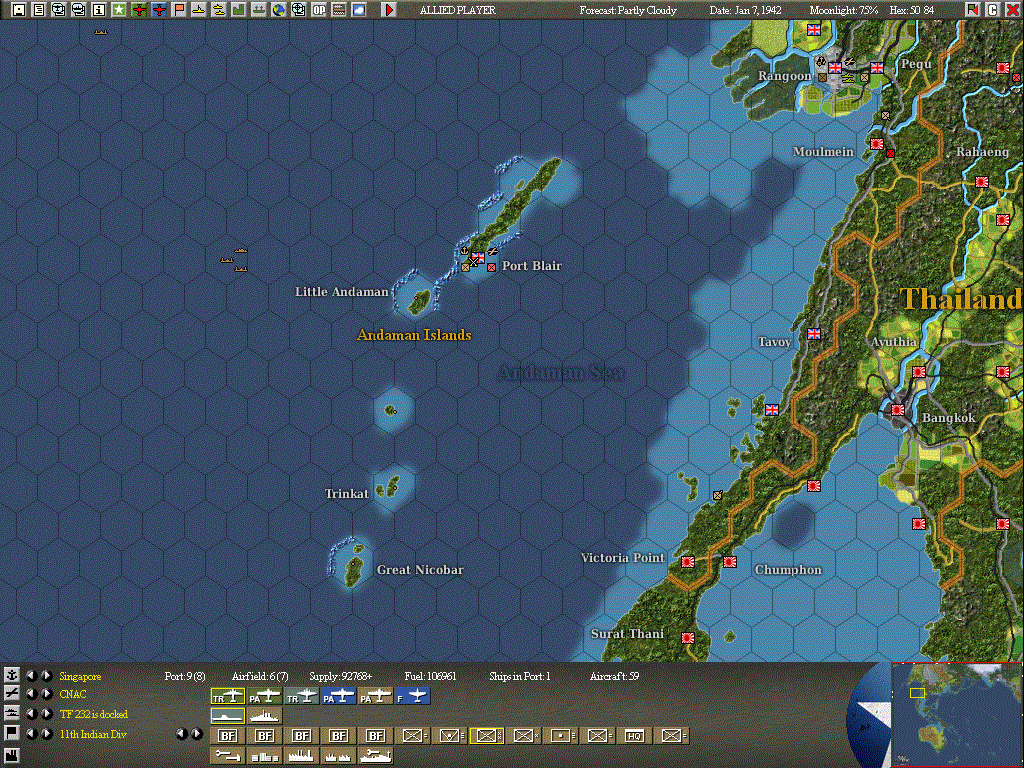This screenshot has width=1024, height=768.
Task: Click the Tavoy British flag base
Action: [814, 334]
